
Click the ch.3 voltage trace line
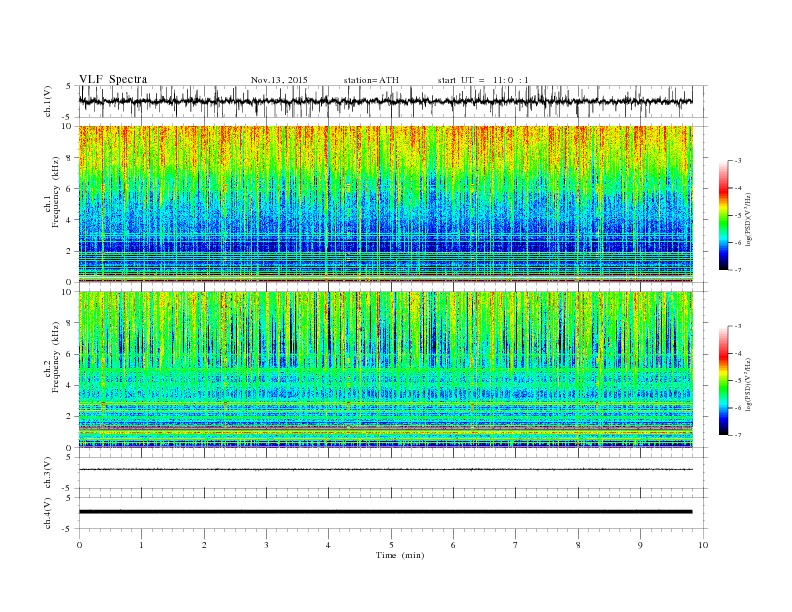(385, 470)
